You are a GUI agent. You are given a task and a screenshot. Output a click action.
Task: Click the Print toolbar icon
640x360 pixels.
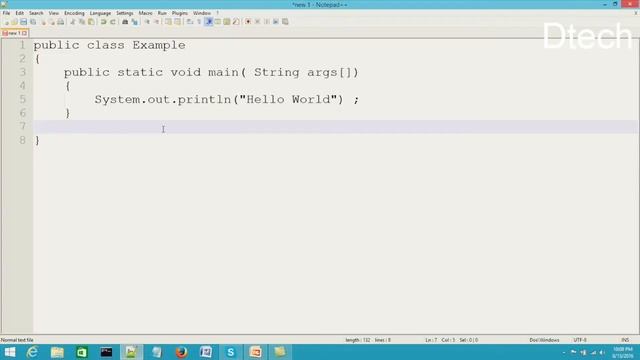pos(60,22)
